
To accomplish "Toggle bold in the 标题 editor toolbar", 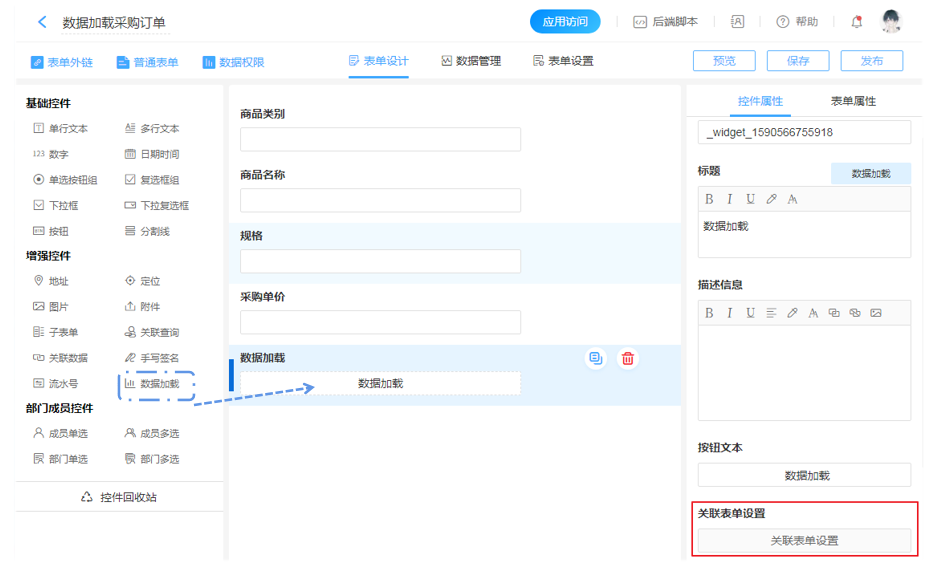I will [709, 199].
